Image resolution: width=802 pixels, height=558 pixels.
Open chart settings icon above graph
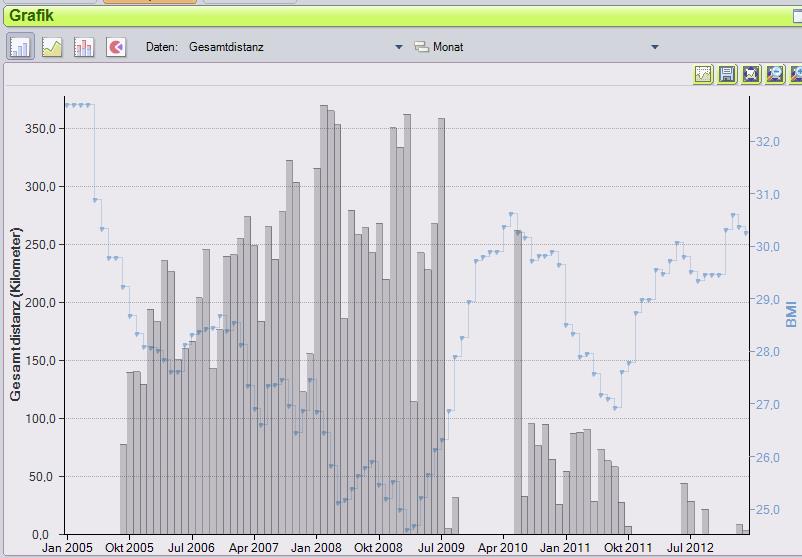point(703,74)
